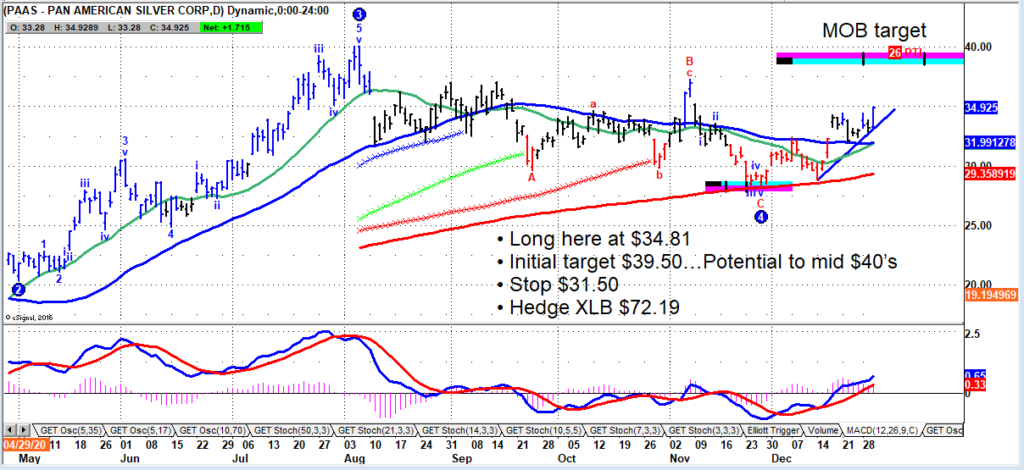
Task: Click the highlighted 04/29/20 date label
Action: [x=24, y=444]
